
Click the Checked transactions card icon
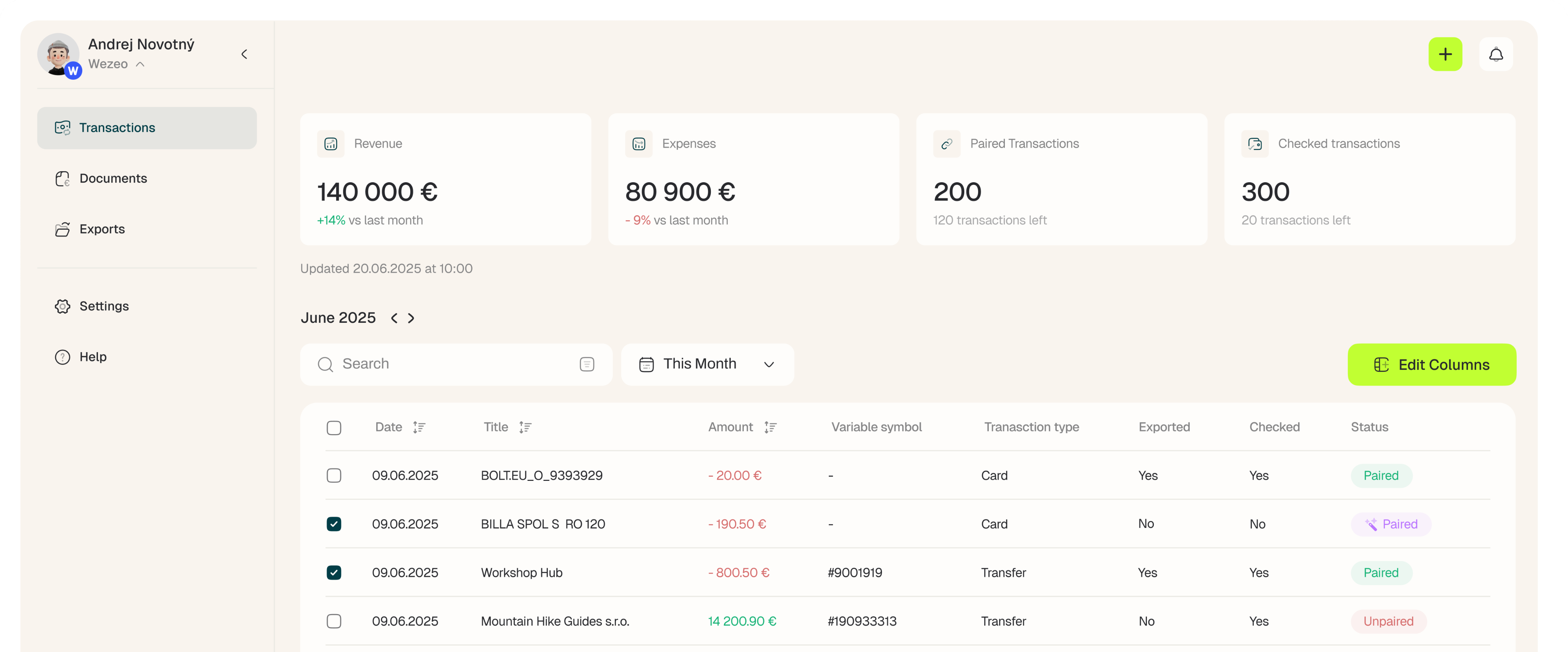point(1254,144)
